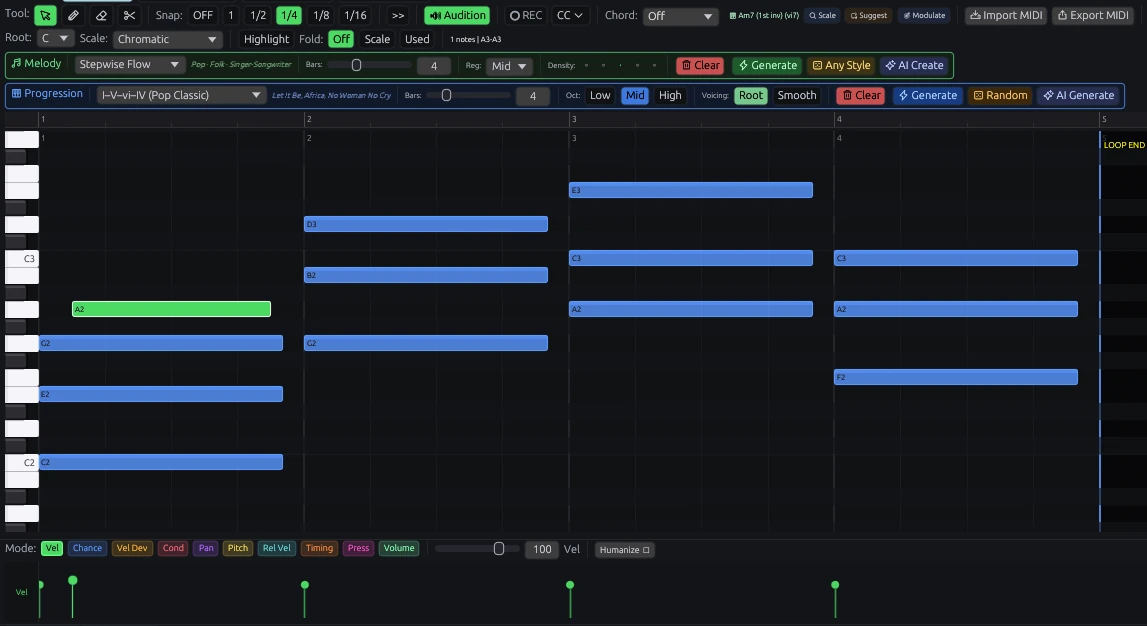
Task: Set Fold to Scale
Action: pos(377,39)
